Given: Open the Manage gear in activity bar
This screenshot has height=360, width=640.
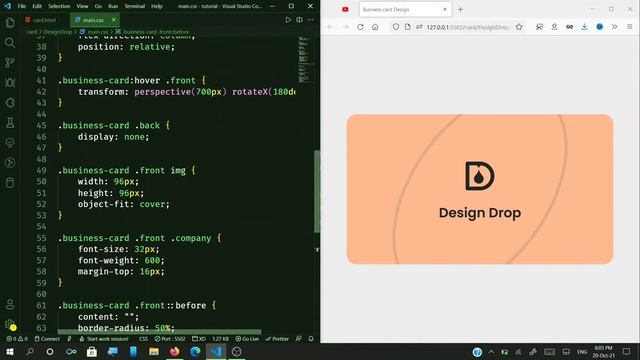Looking at the screenshot, I should click(x=10, y=324).
